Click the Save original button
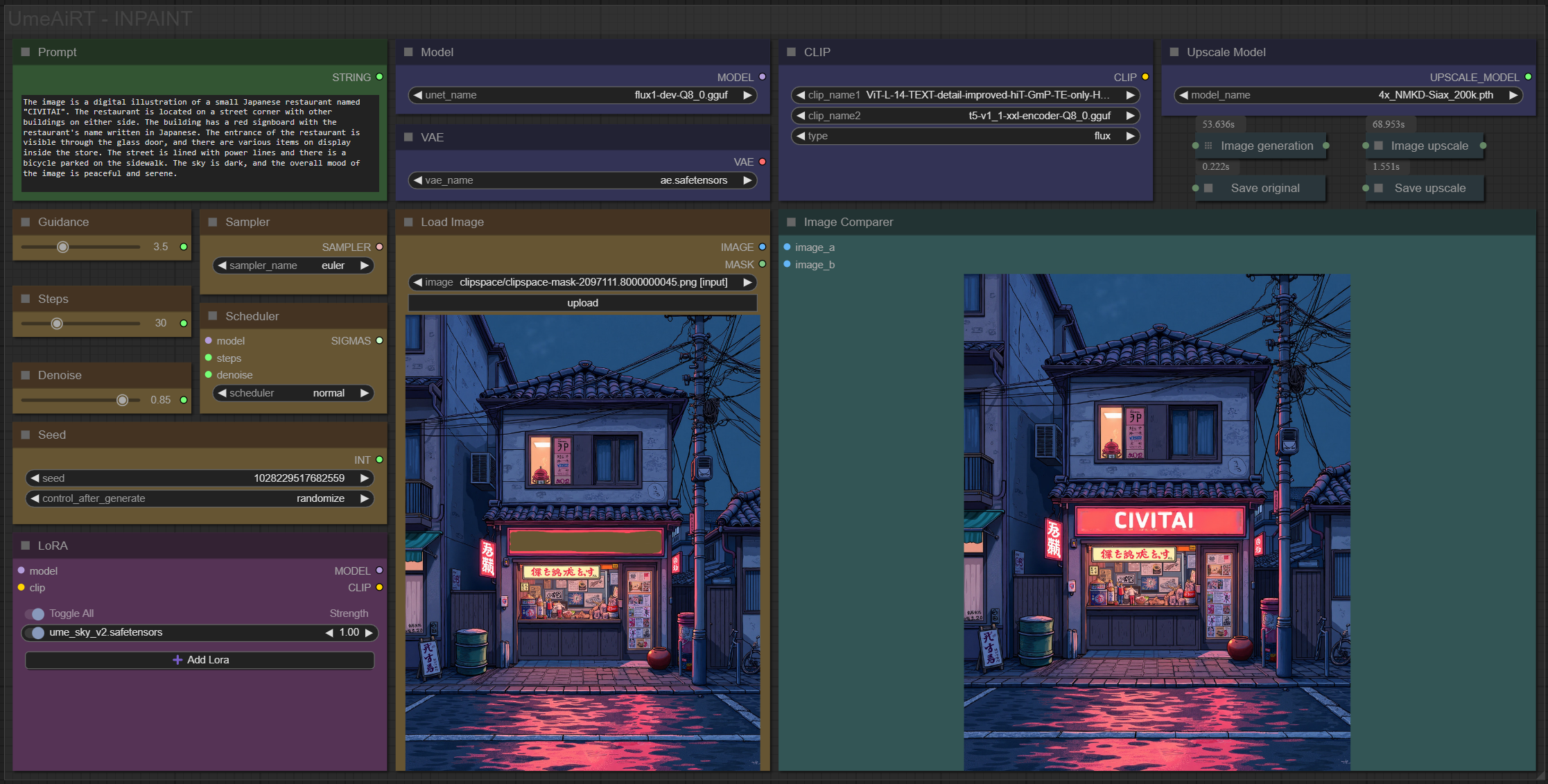Screen dimensions: 1548x784 1264,188
